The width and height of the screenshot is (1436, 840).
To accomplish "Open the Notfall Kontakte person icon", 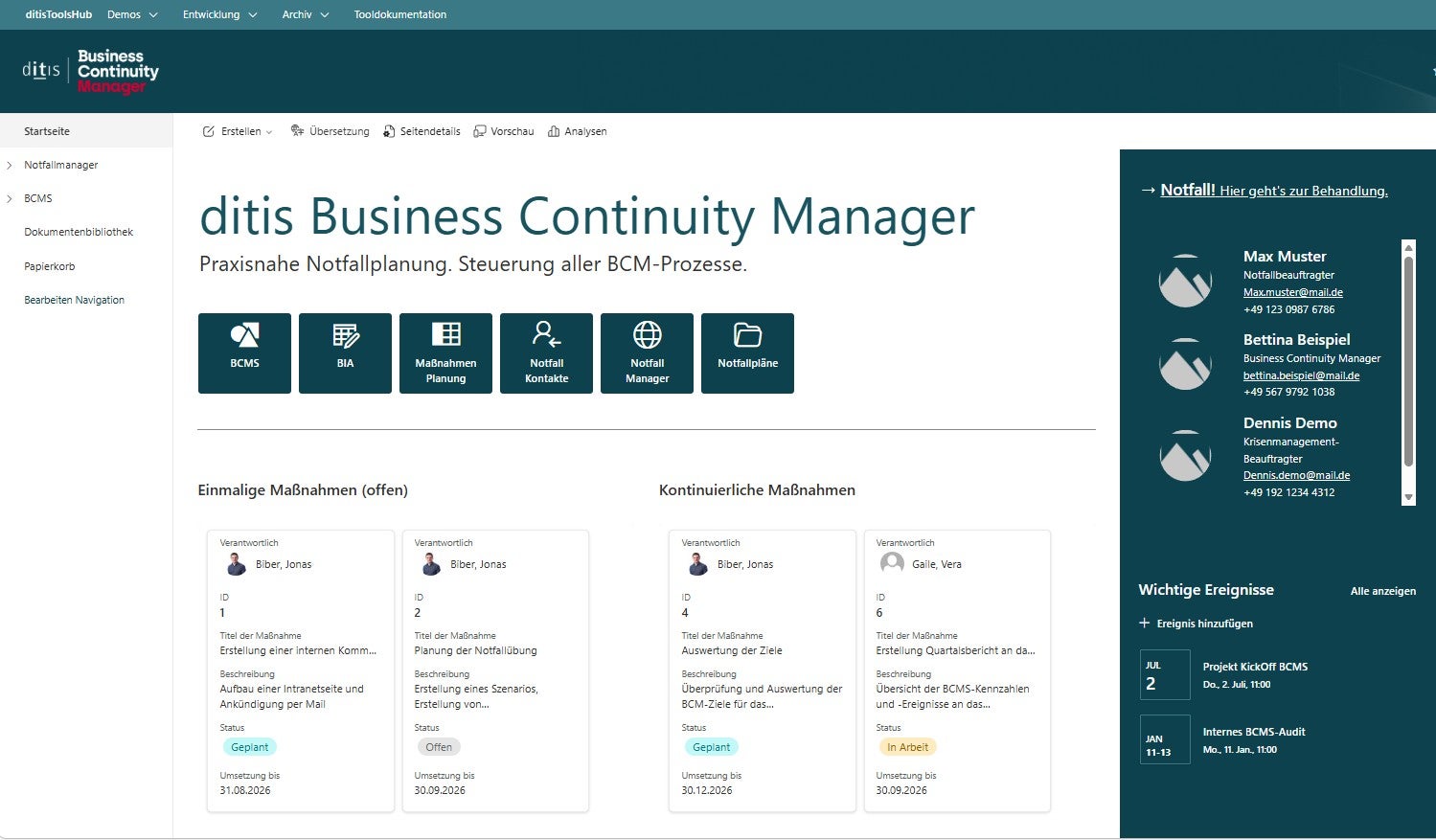I will pyautogui.click(x=547, y=333).
